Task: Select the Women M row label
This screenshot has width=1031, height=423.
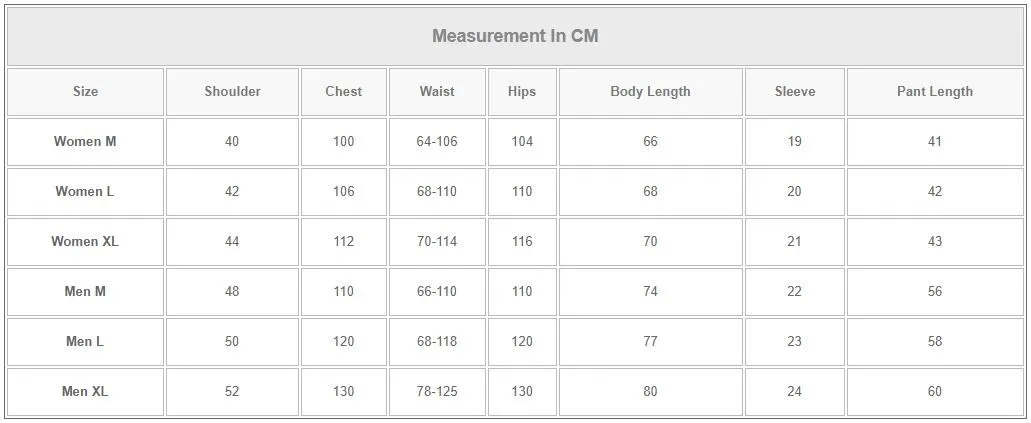Action: point(85,141)
